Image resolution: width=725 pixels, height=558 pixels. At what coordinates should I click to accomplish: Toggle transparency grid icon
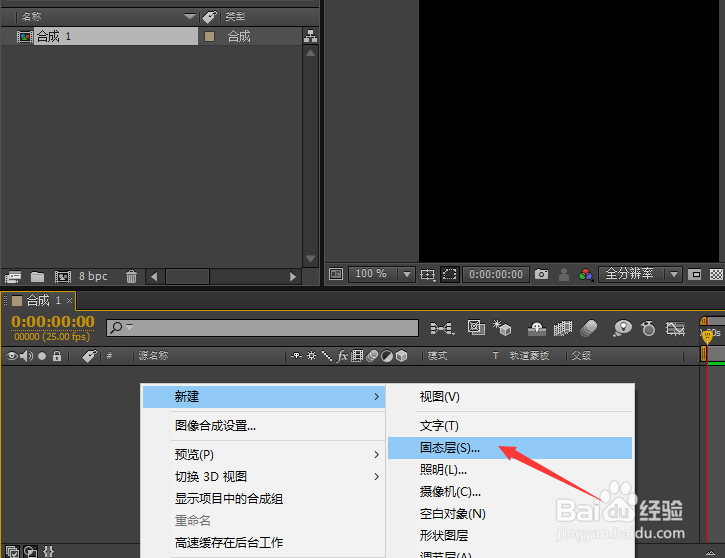[x=716, y=274]
